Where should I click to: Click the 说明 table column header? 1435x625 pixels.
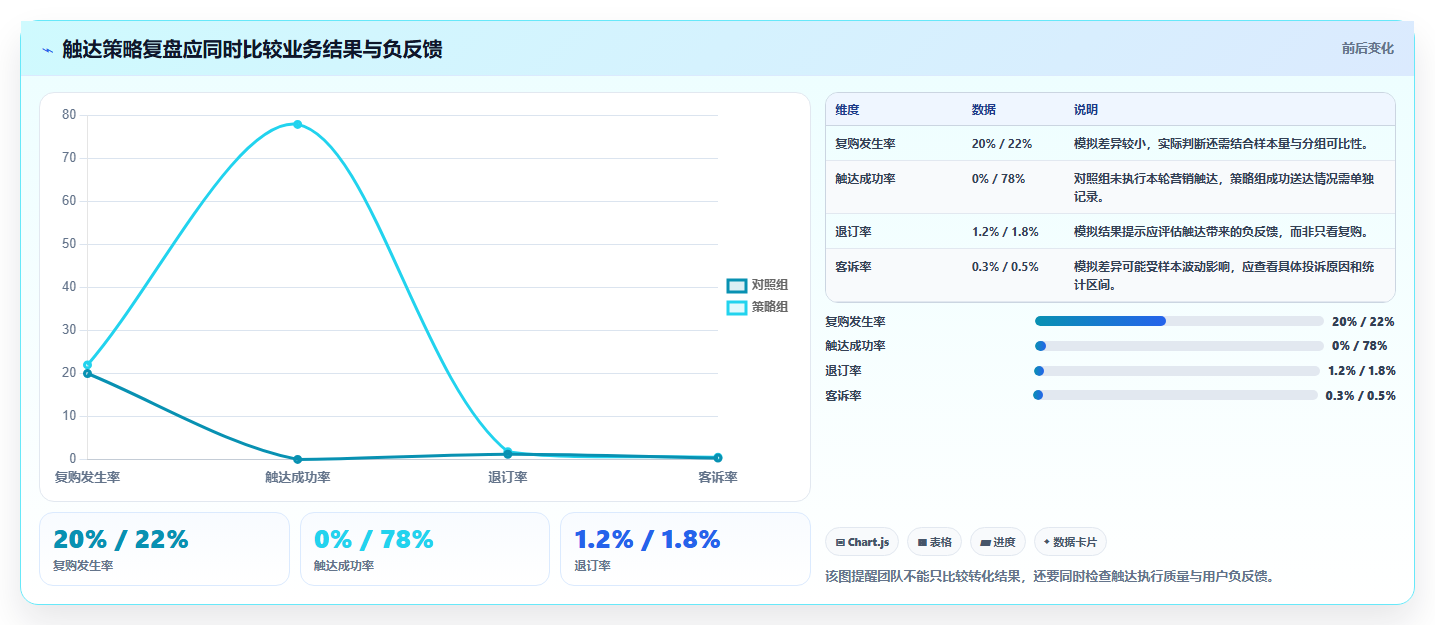point(1086,110)
